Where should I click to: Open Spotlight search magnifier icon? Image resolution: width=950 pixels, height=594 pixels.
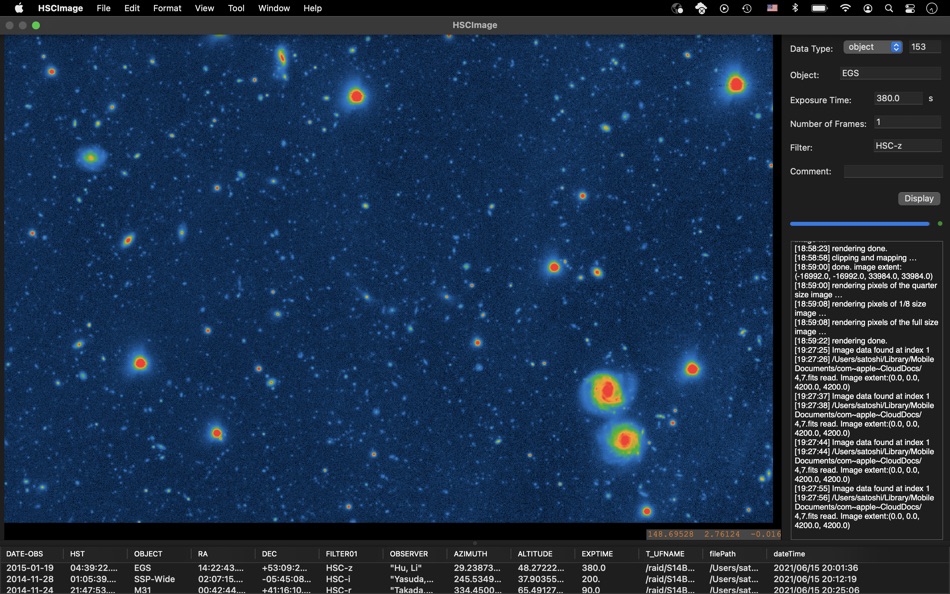[x=889, y=8]
